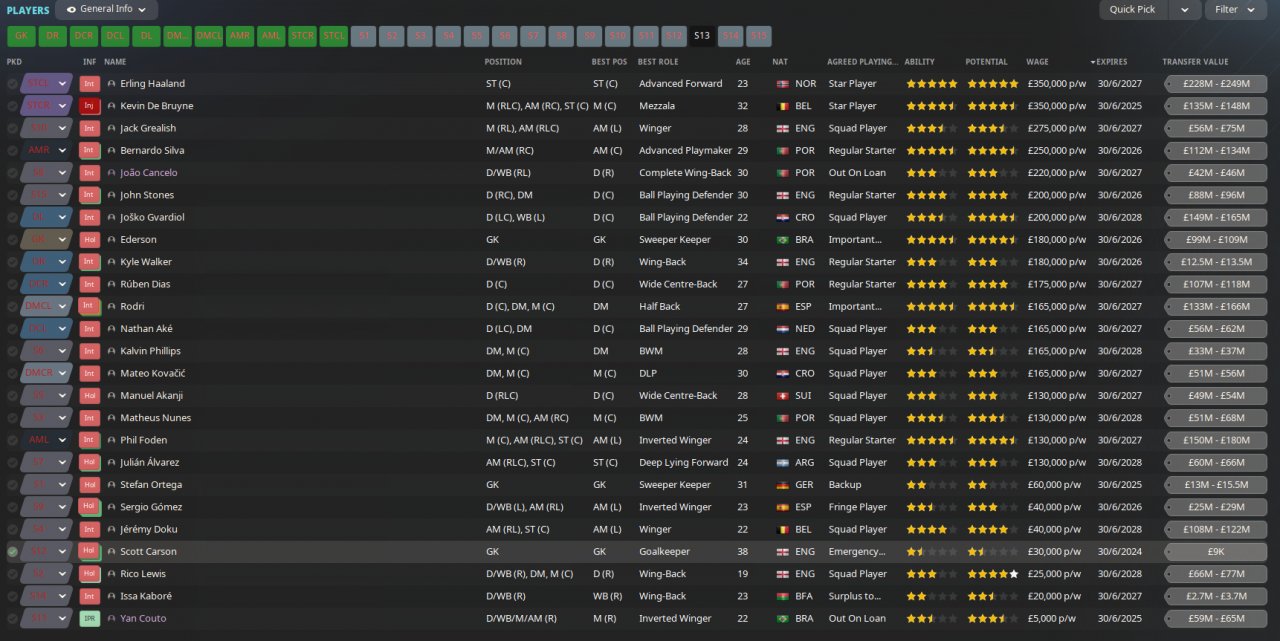Click the Belgium flag in De Bruyne's row
The height and width of the screenshot is (641, 1280).
782,106
